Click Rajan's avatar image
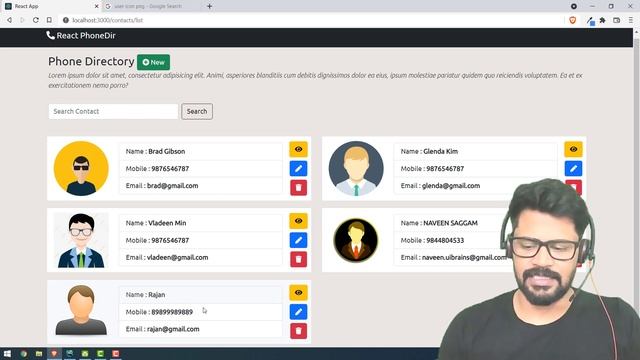 coord(81,310)
